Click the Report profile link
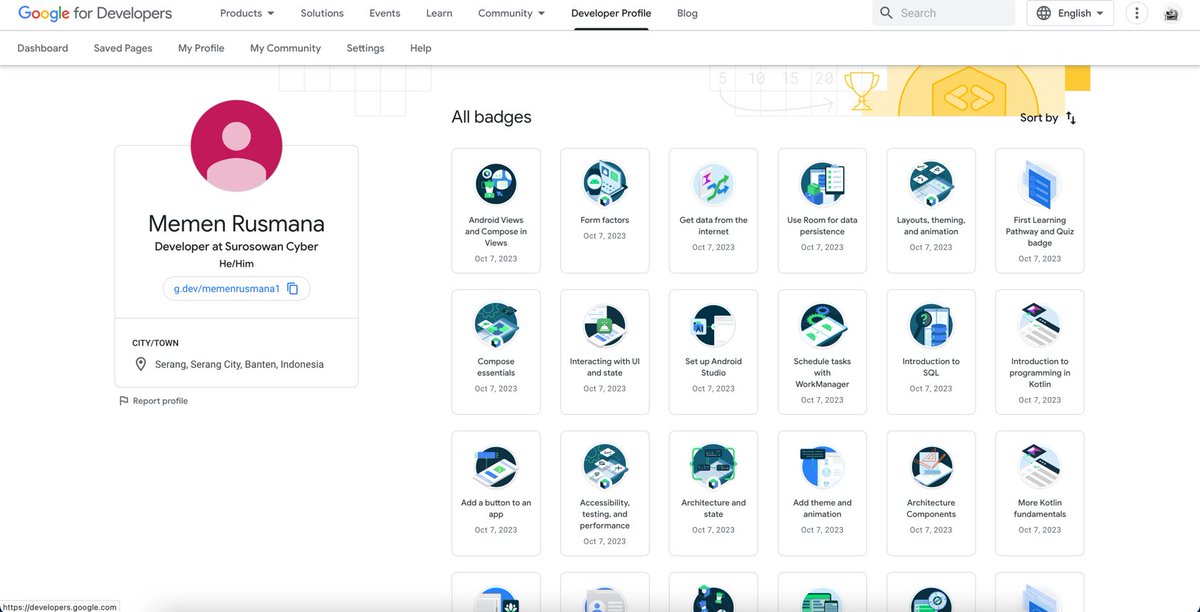Image resolution: width=1200 pixels, height=612 pixels. point(160,401)
